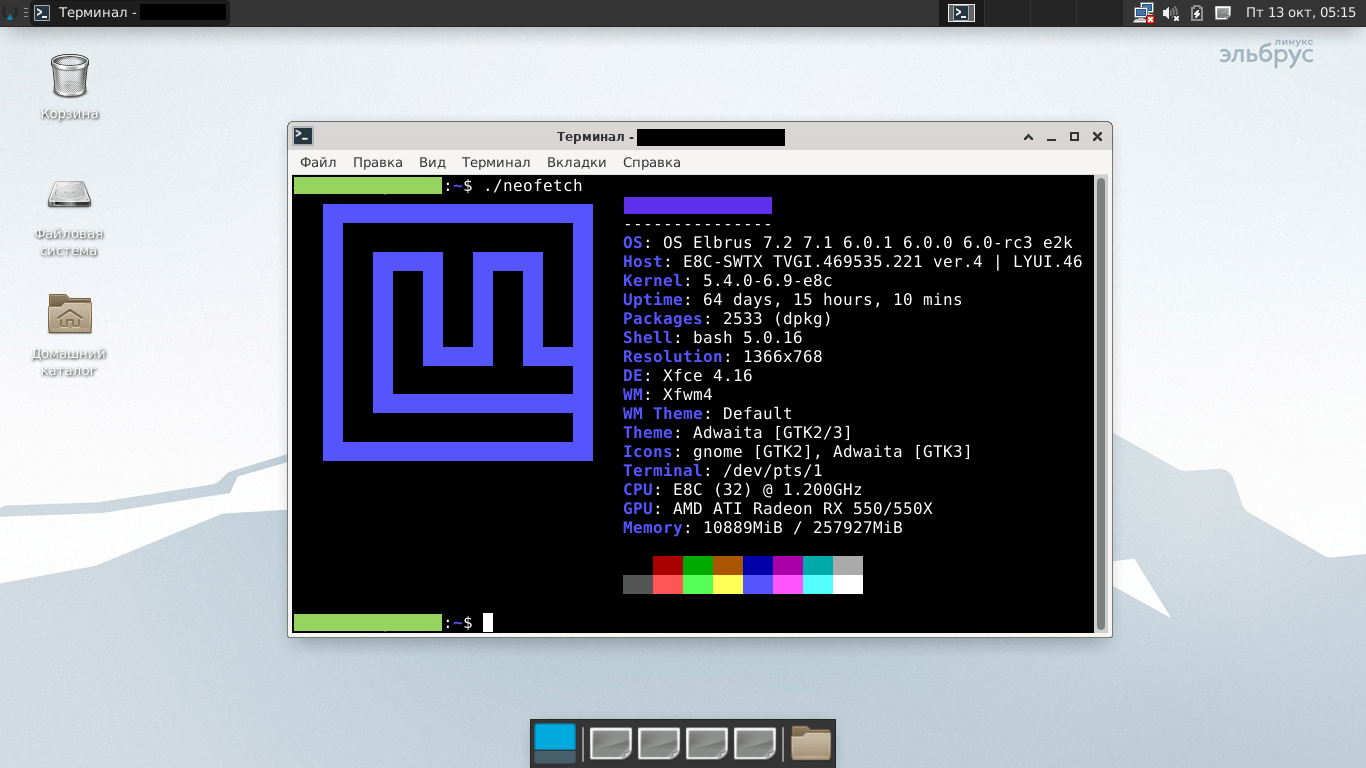Open the applications menu in top-left corner
This screenshot has height=768, width=1366.
10,13
